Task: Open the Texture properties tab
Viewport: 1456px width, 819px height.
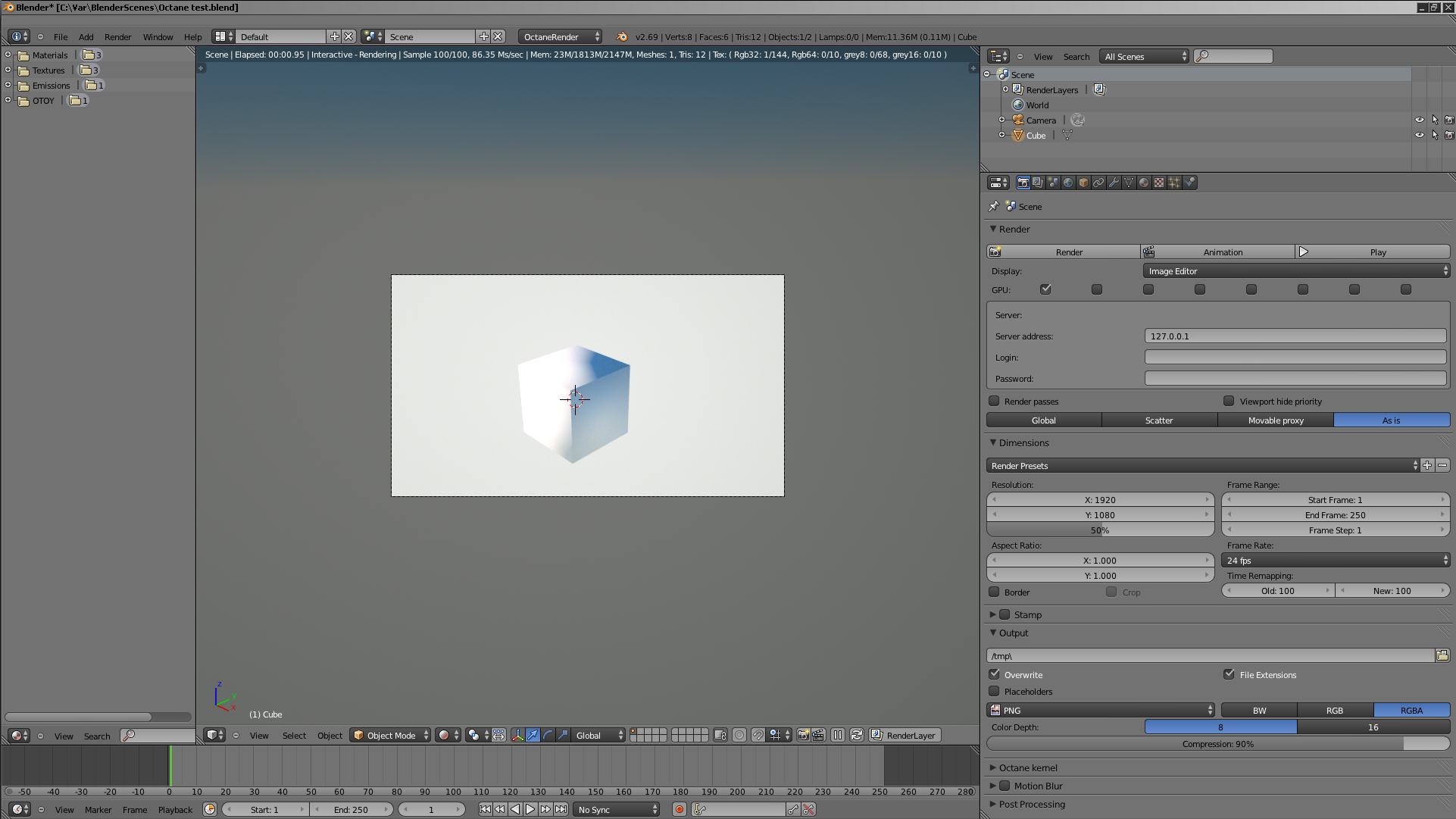Action: 1159,183
